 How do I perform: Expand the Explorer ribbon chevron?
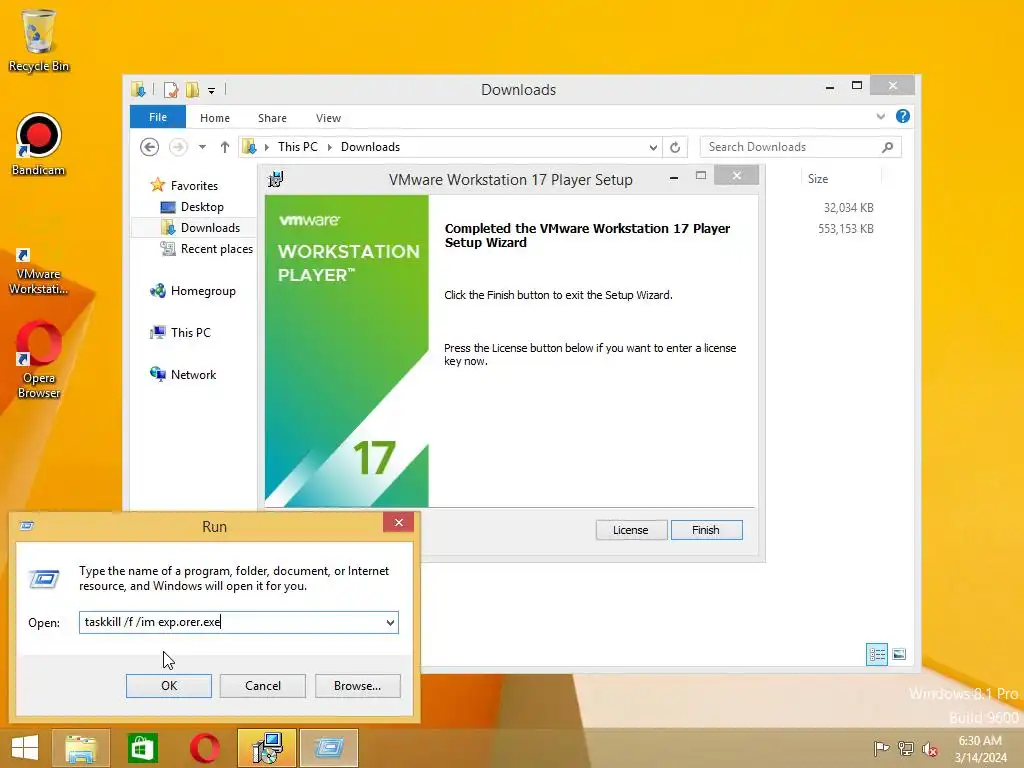pyautogui.click(x=880, y=116)
